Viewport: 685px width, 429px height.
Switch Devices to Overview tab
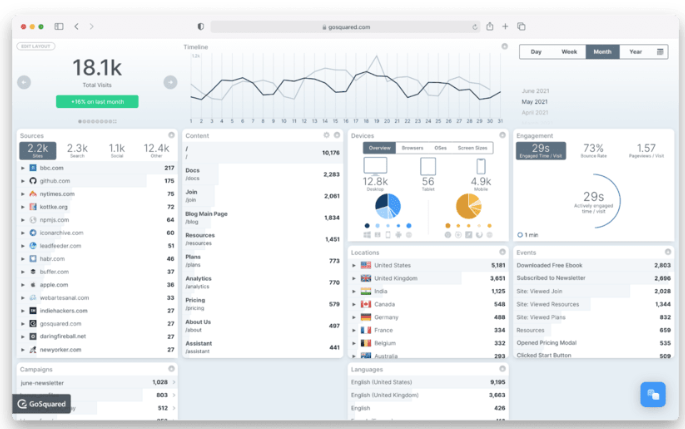click(379, 148)
